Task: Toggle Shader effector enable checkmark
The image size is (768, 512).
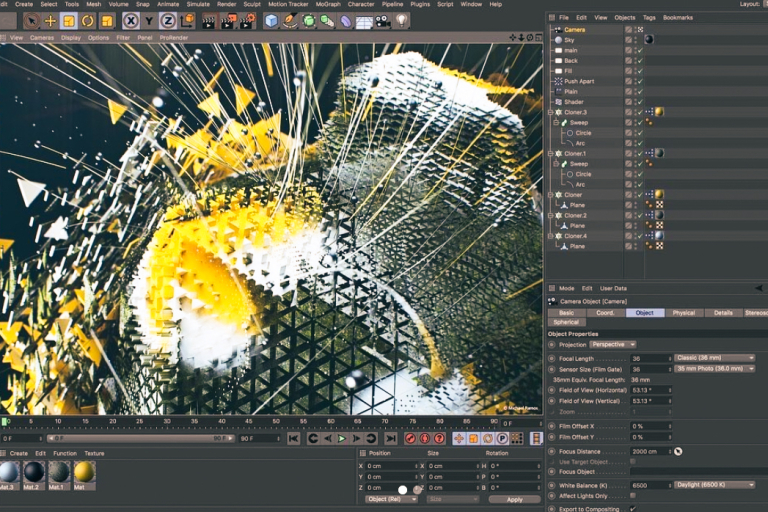Action: [640, 102]
